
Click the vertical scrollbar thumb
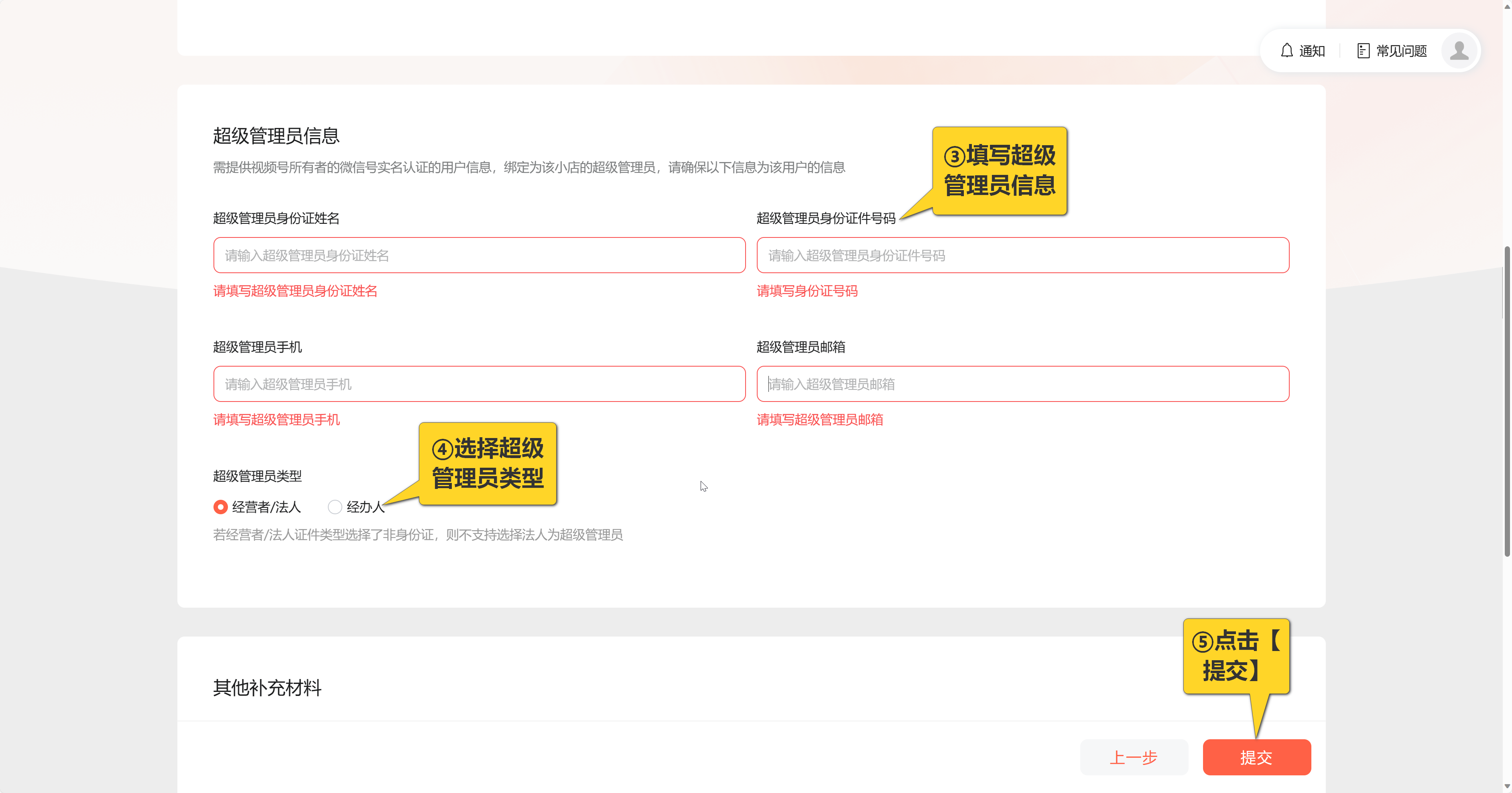pyautogui.click(x=1507, y=402)
